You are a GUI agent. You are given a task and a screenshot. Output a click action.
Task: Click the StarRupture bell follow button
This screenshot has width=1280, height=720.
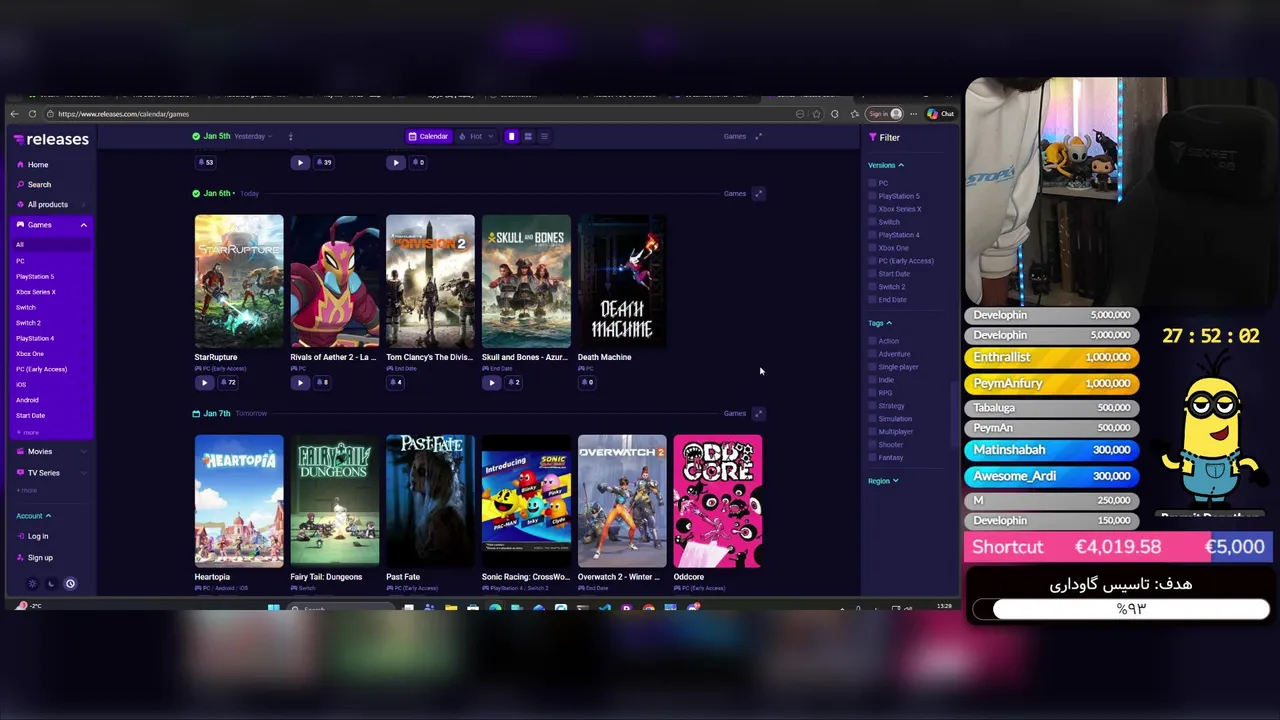click(230, 382)
